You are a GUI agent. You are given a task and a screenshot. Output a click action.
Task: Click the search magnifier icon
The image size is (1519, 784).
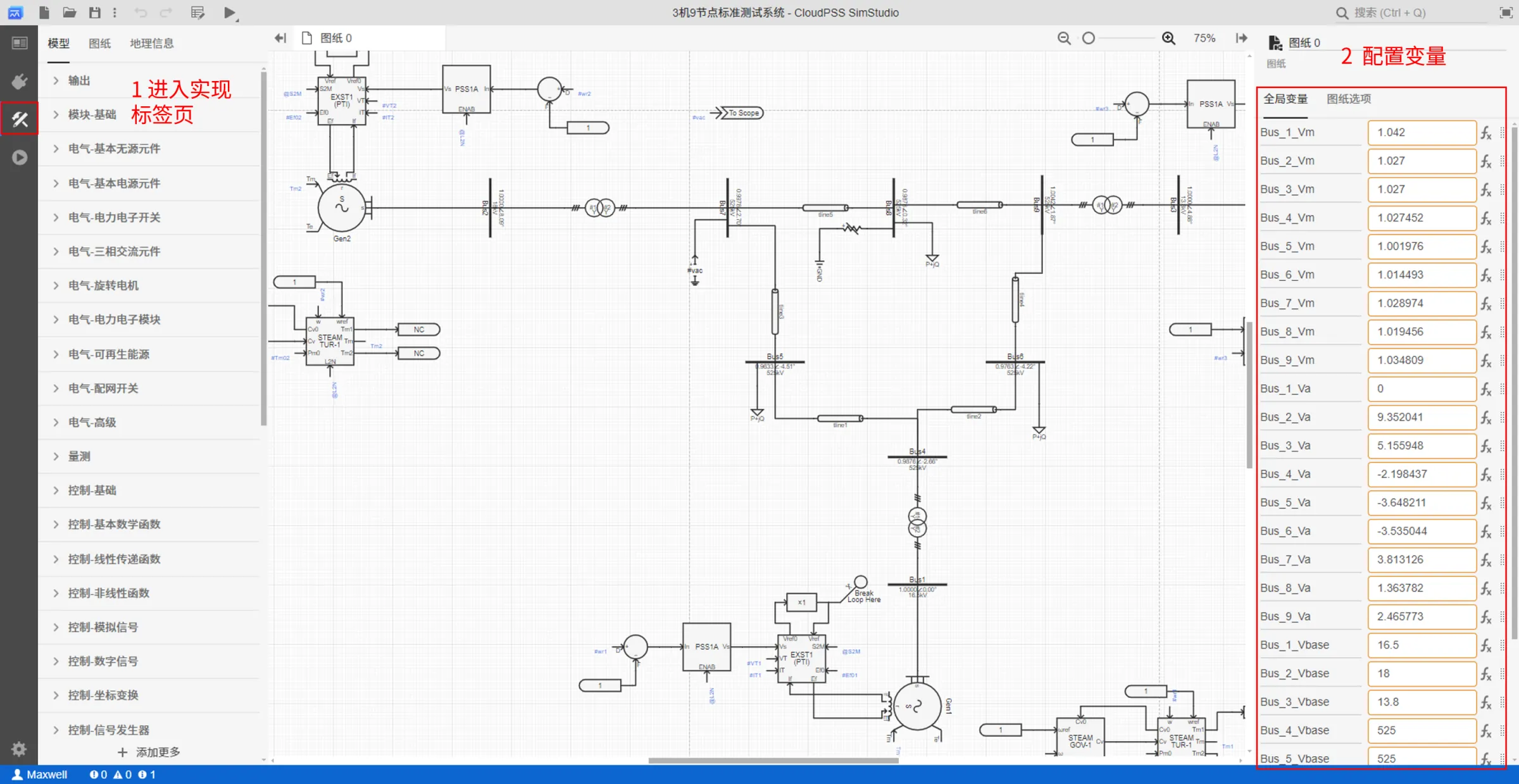pyautogui.click(x=1342, y=13)
